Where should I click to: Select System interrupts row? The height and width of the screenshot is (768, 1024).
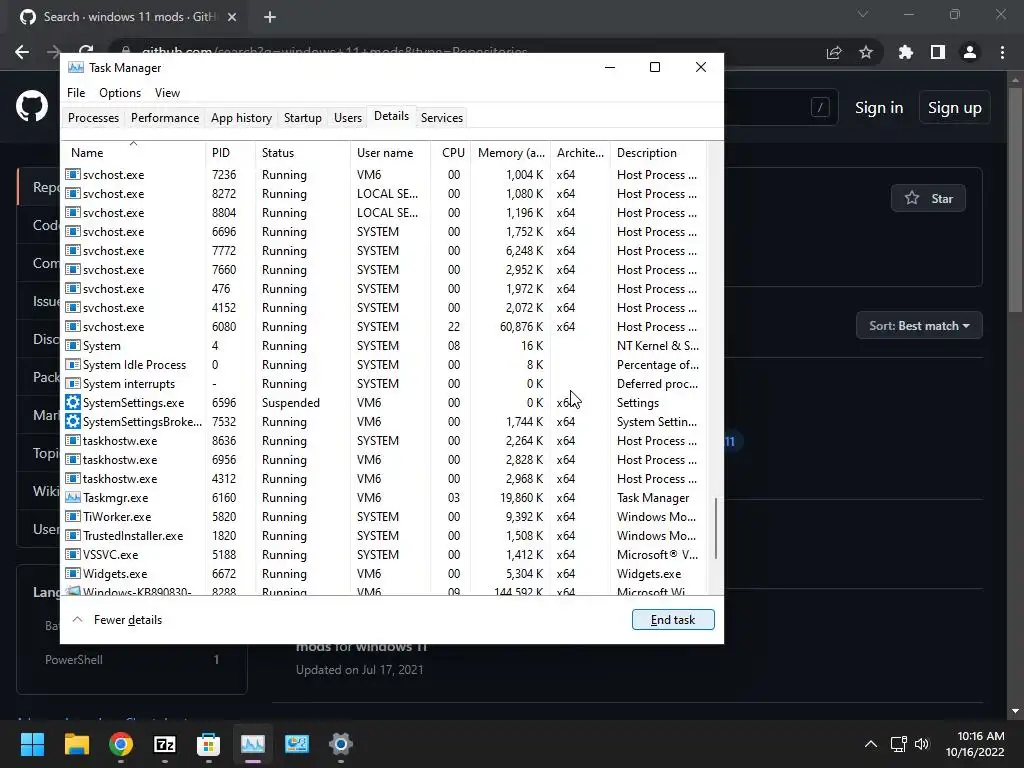click(385, 383)
